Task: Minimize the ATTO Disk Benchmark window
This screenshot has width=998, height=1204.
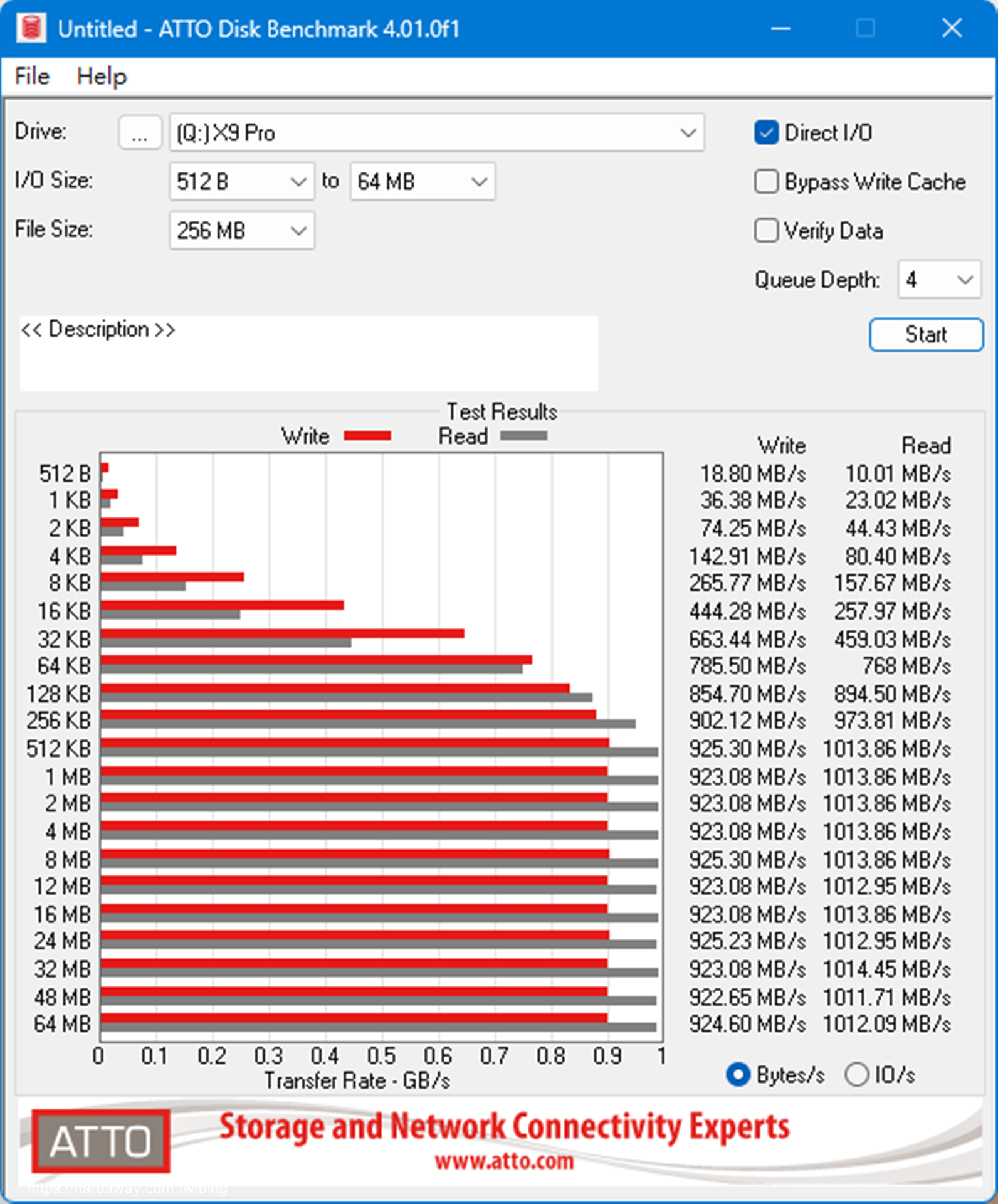Action: (780, 28)
